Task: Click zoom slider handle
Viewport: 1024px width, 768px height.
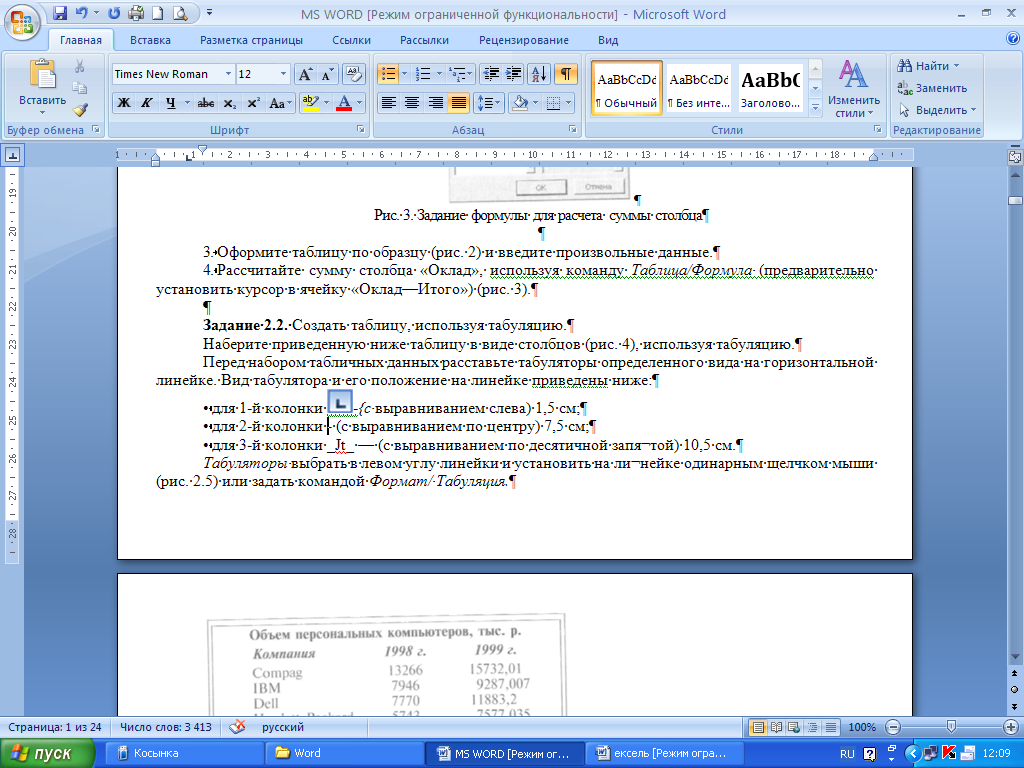Action: [x=952, y=727]
